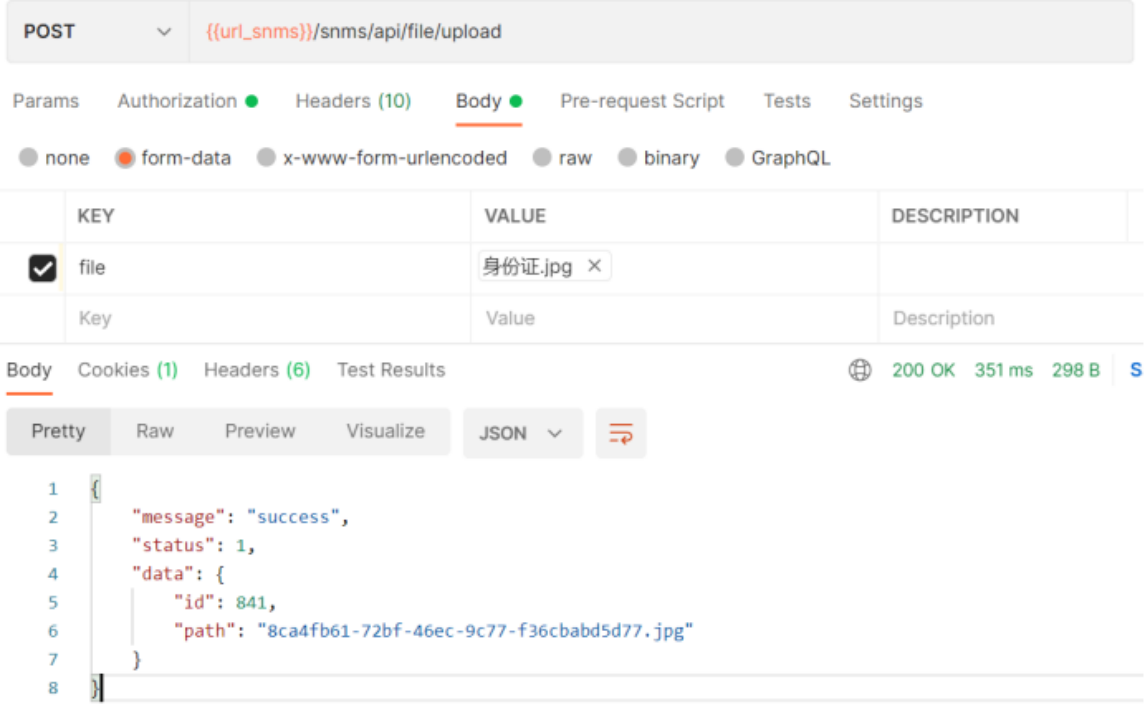This screenshot has height=720, width=1145.
Task: Click the word wrap icon in response toolbar
Action: 621,433
